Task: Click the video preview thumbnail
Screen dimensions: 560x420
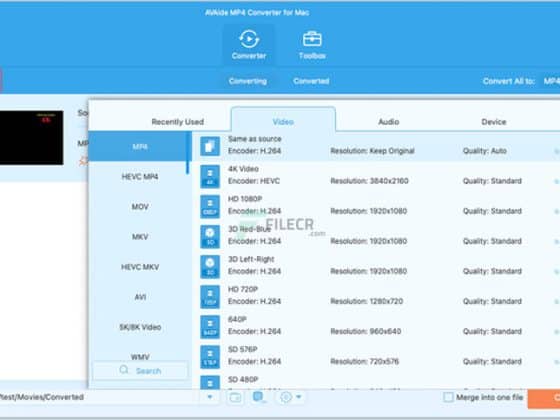Action: point(31,138)
